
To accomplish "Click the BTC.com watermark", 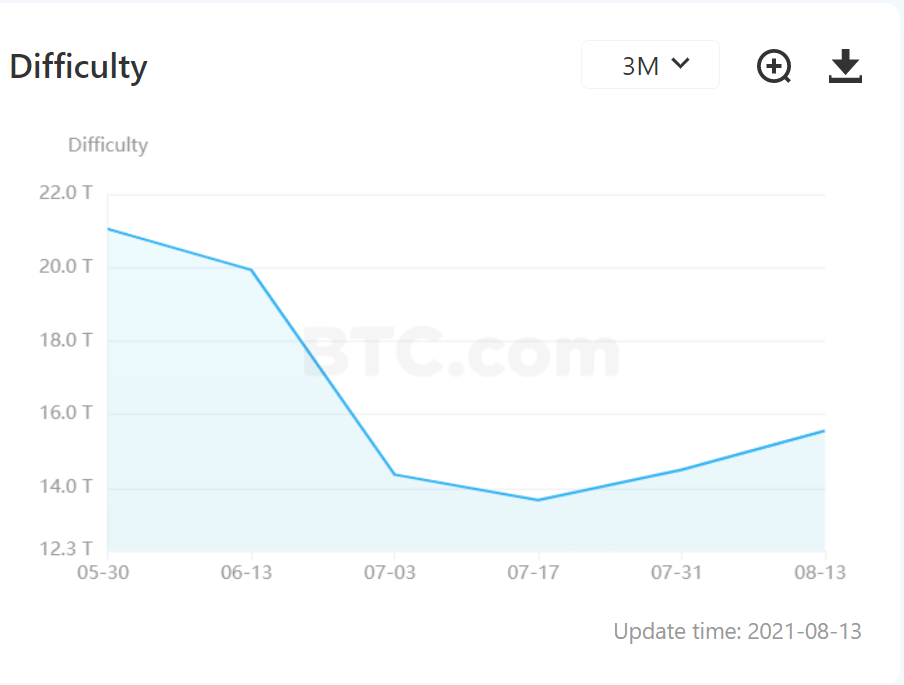I will tap(462, 355).
